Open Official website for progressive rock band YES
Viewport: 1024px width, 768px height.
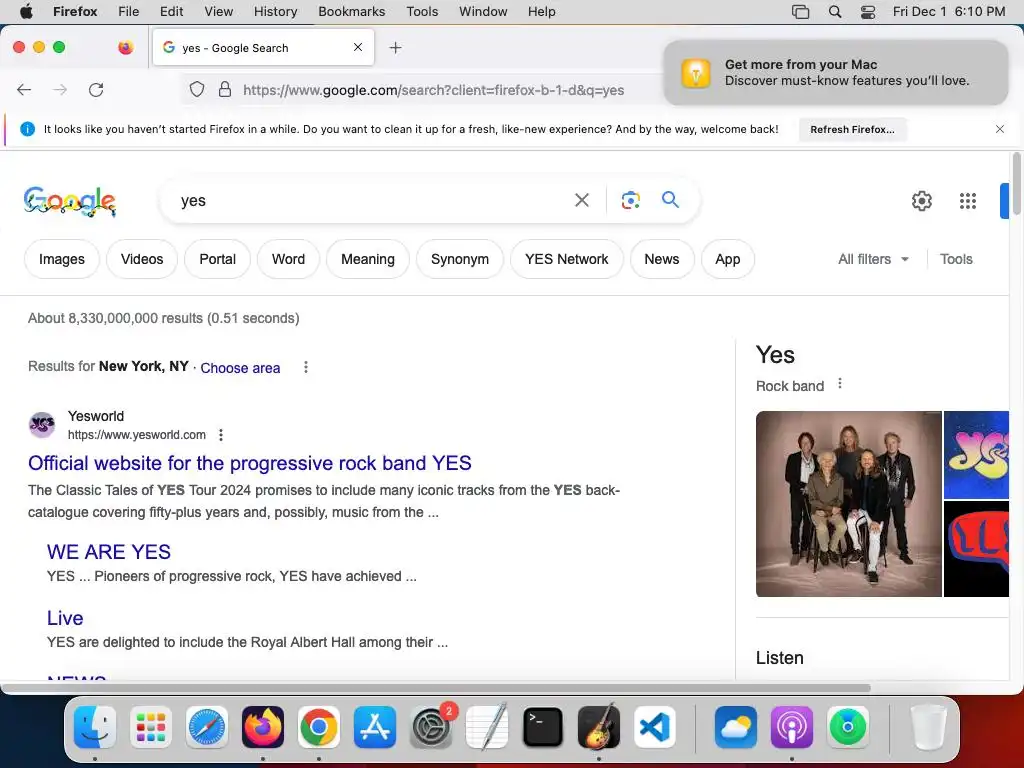(x=249, y=463)
